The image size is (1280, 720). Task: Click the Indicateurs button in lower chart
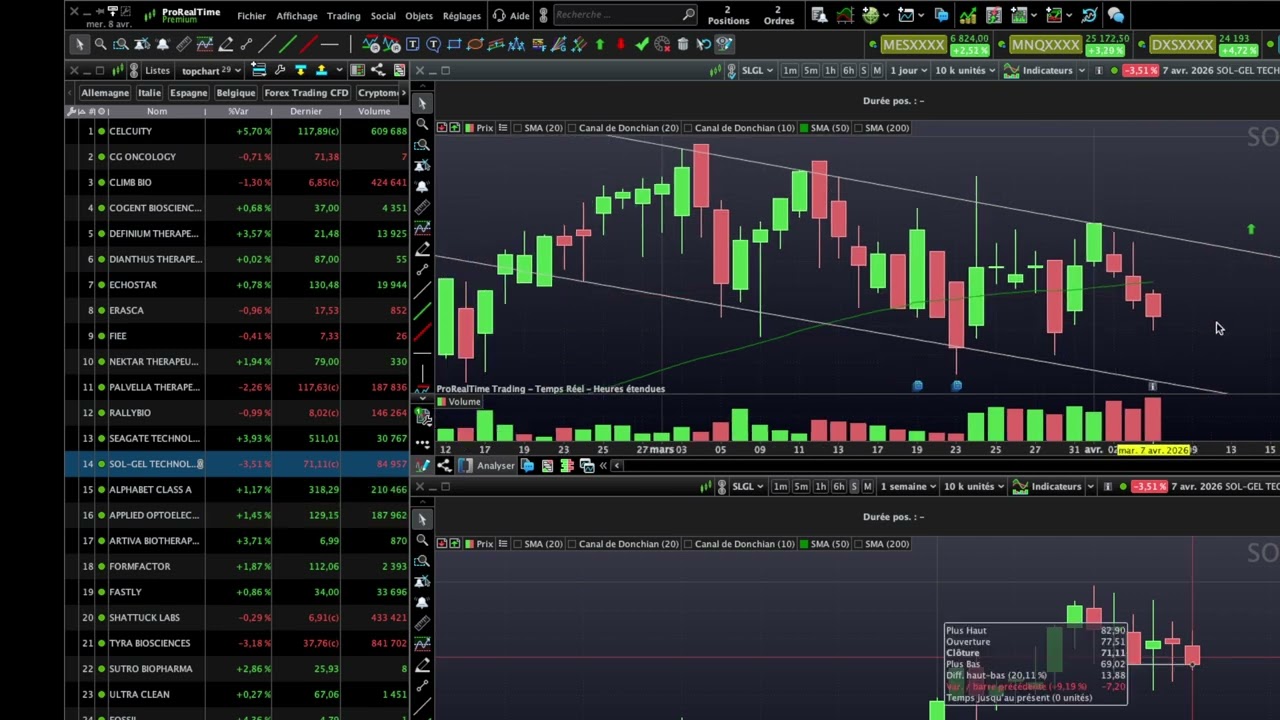coord(1047,486)
